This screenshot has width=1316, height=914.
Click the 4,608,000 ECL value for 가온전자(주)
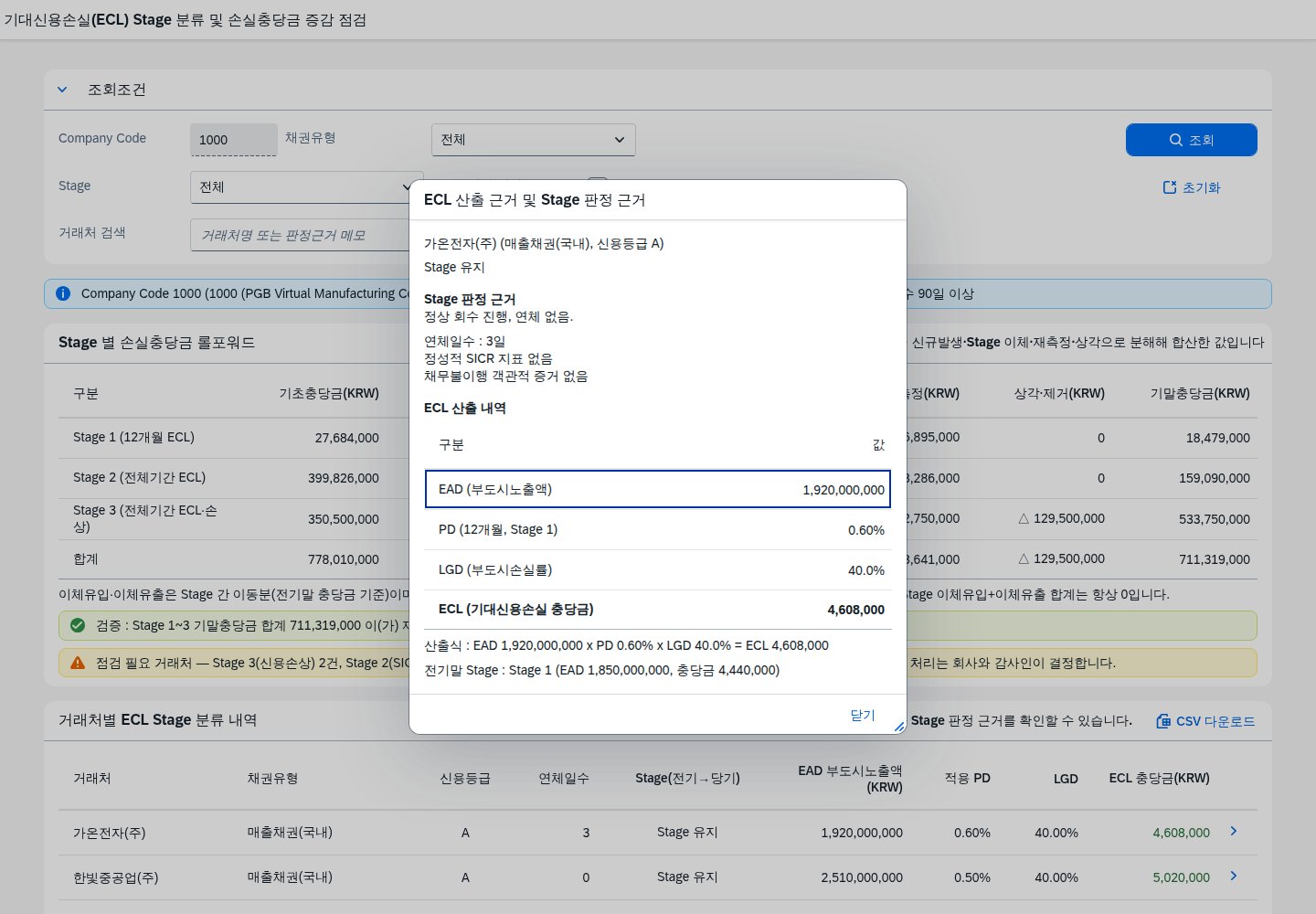point(1181,833)
